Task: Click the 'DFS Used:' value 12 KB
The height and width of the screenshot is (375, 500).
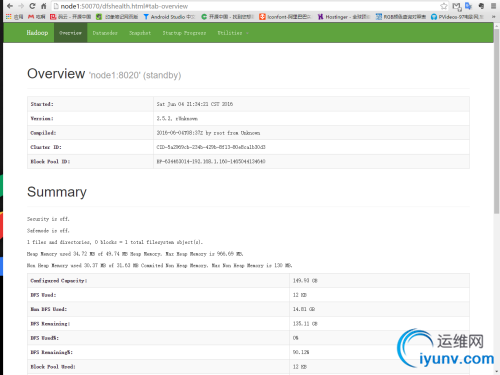Action: (x=300, y=295)
